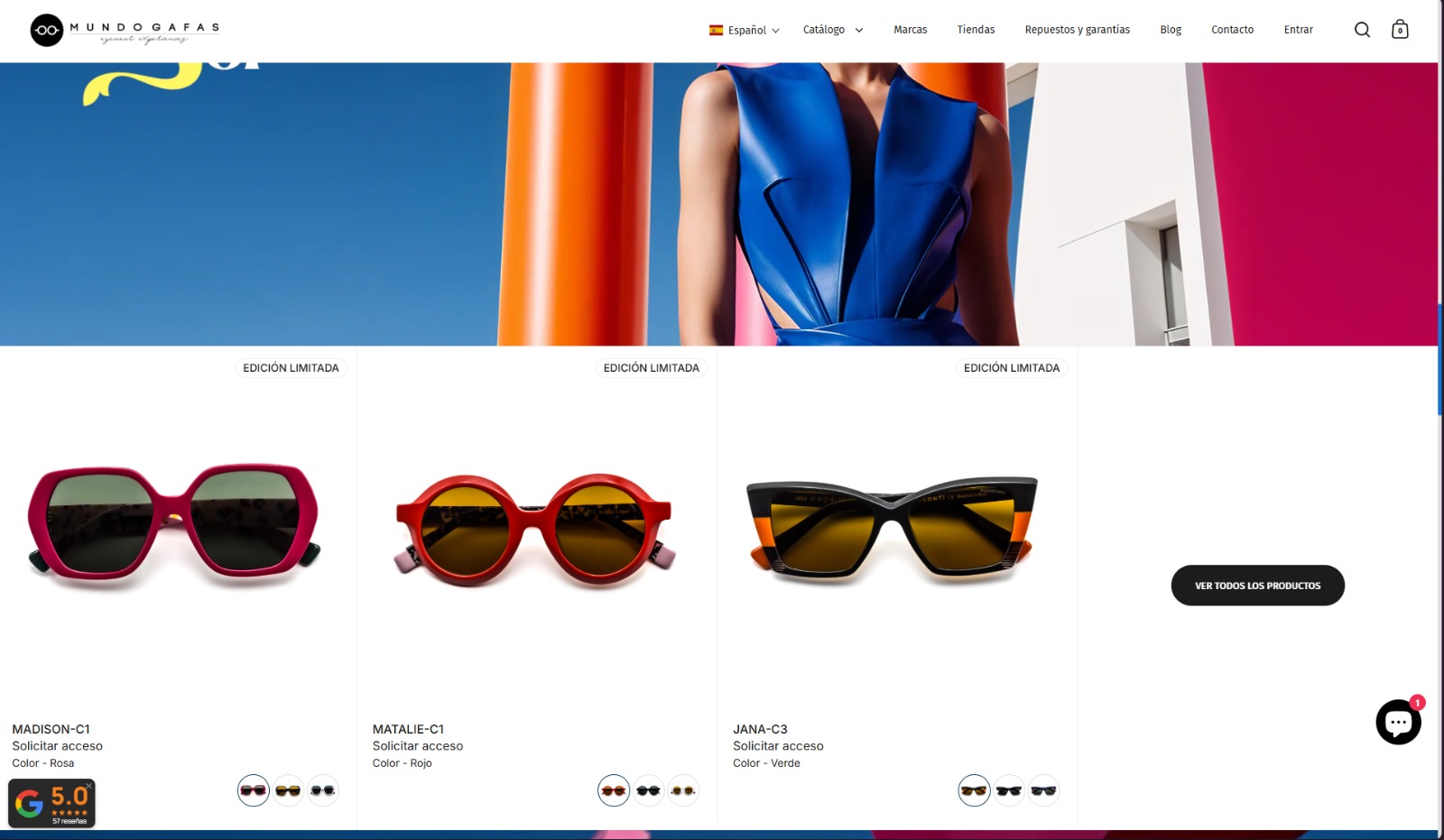The image size is (1444, 840).
Task: Click the Color - Rojo label
Action: [x=402, y=763]
